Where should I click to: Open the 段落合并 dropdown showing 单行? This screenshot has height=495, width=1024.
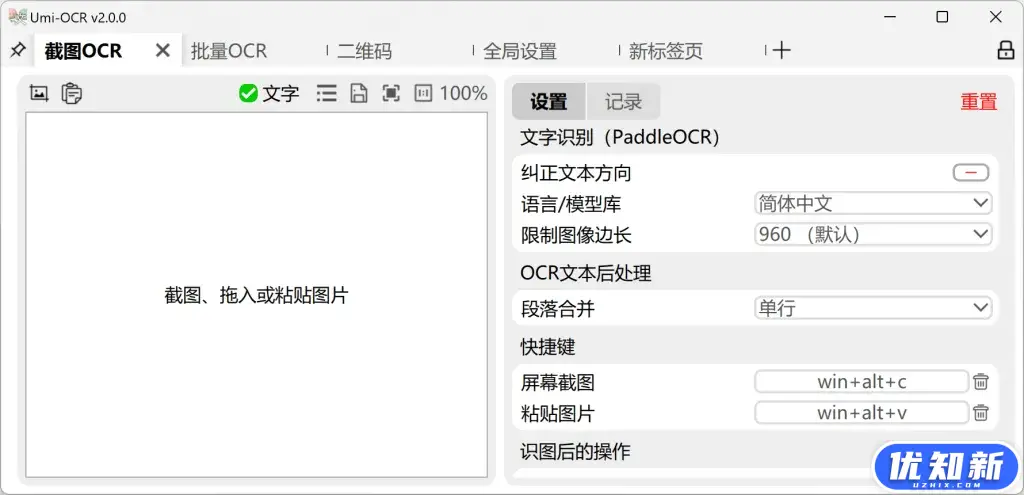[x=873, y=308]
